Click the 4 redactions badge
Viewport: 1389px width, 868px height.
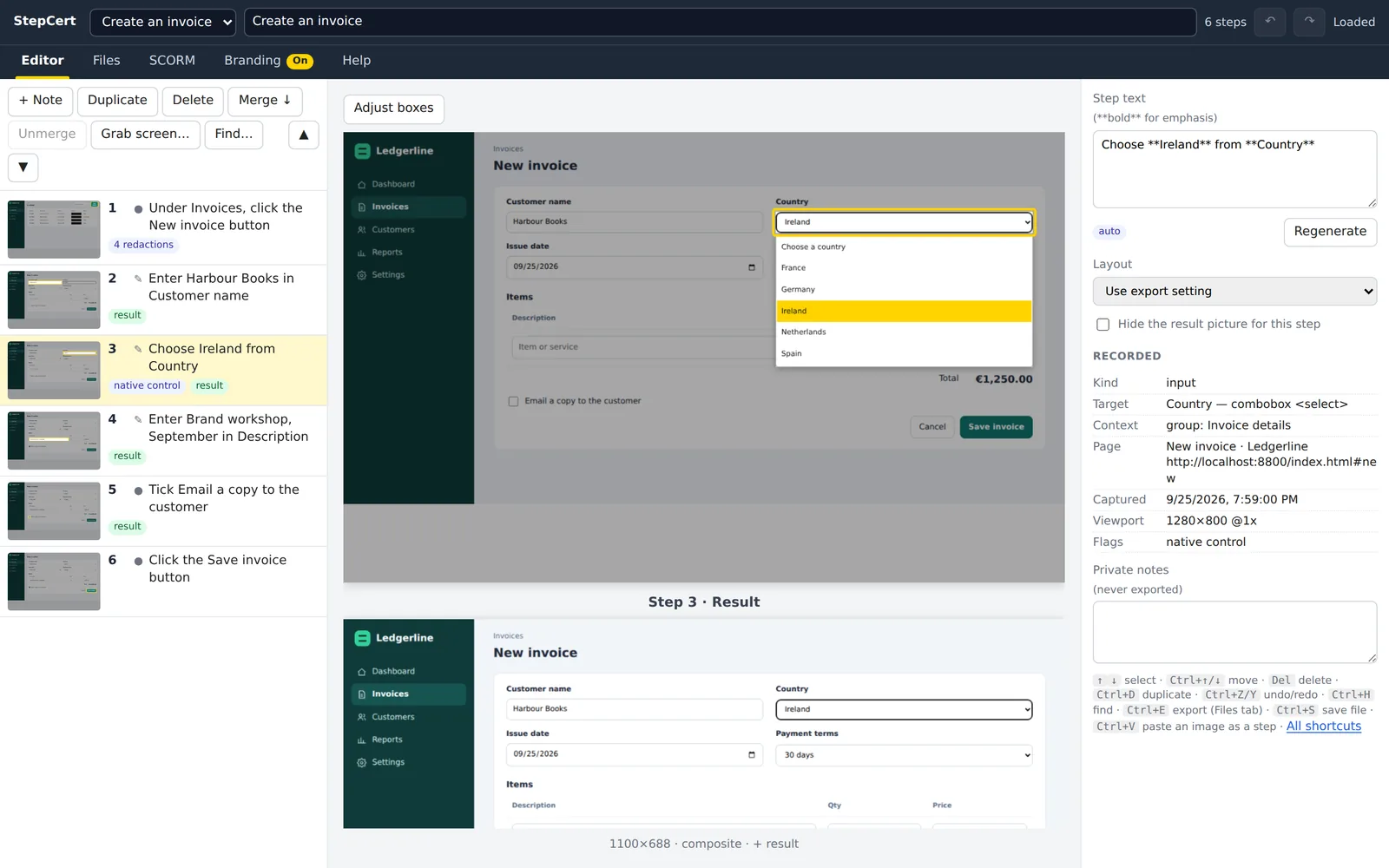(x=143, y=245)
